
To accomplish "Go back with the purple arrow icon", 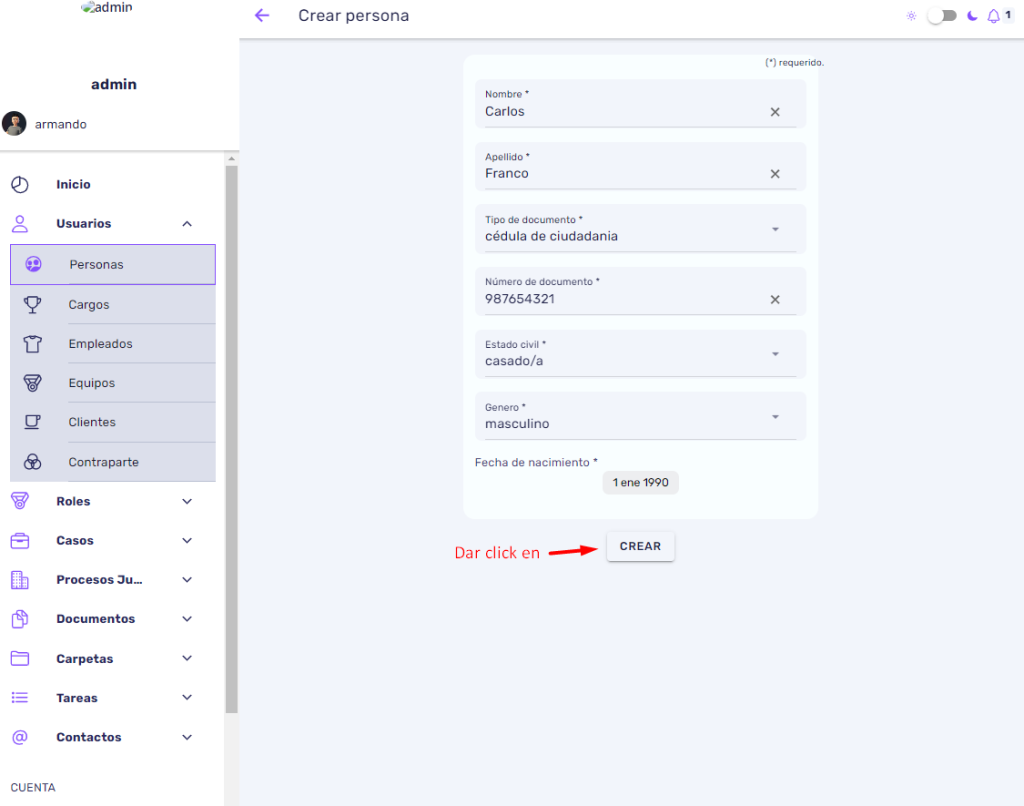I will click(x=262, y=15).
